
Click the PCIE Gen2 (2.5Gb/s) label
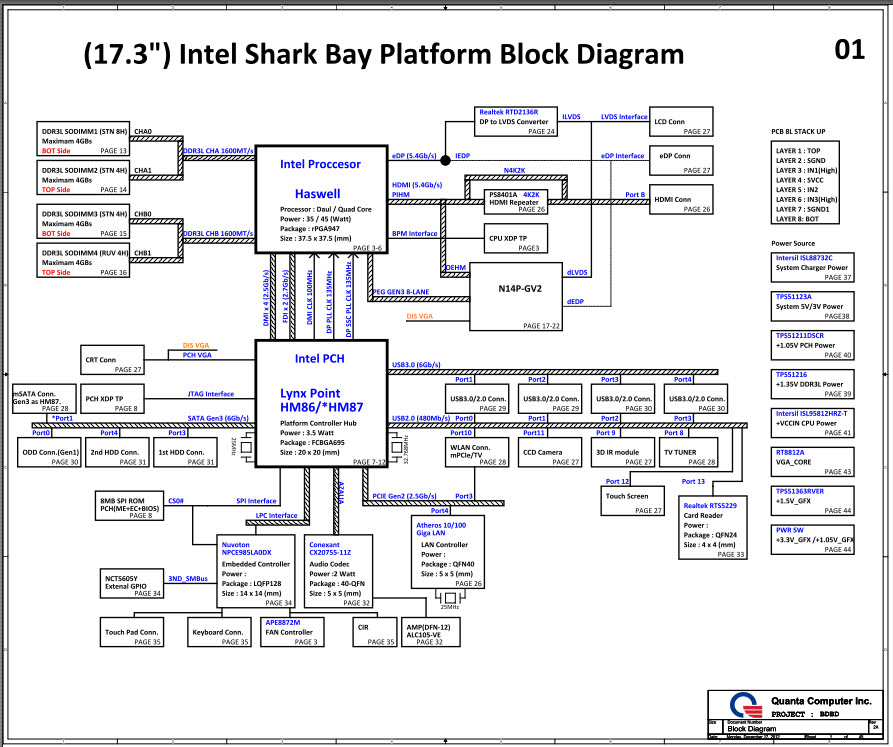pos(404,496)
